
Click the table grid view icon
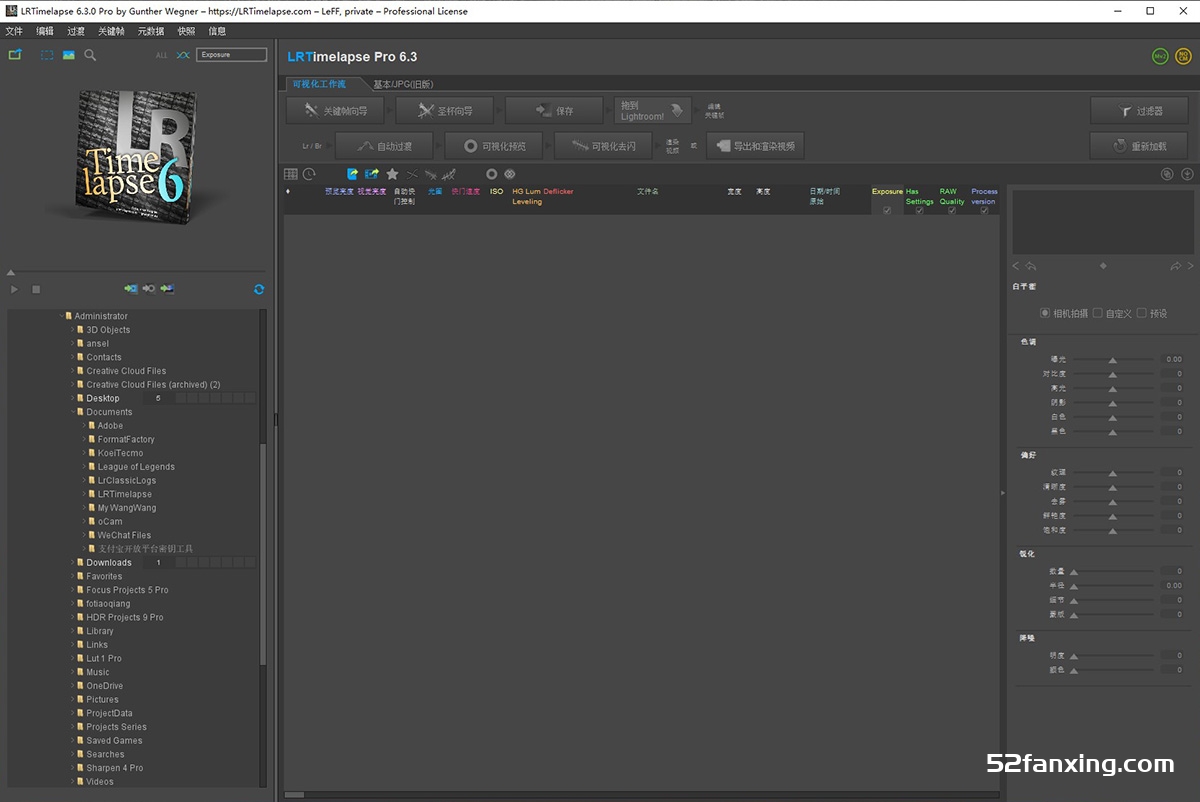[291, 174]
